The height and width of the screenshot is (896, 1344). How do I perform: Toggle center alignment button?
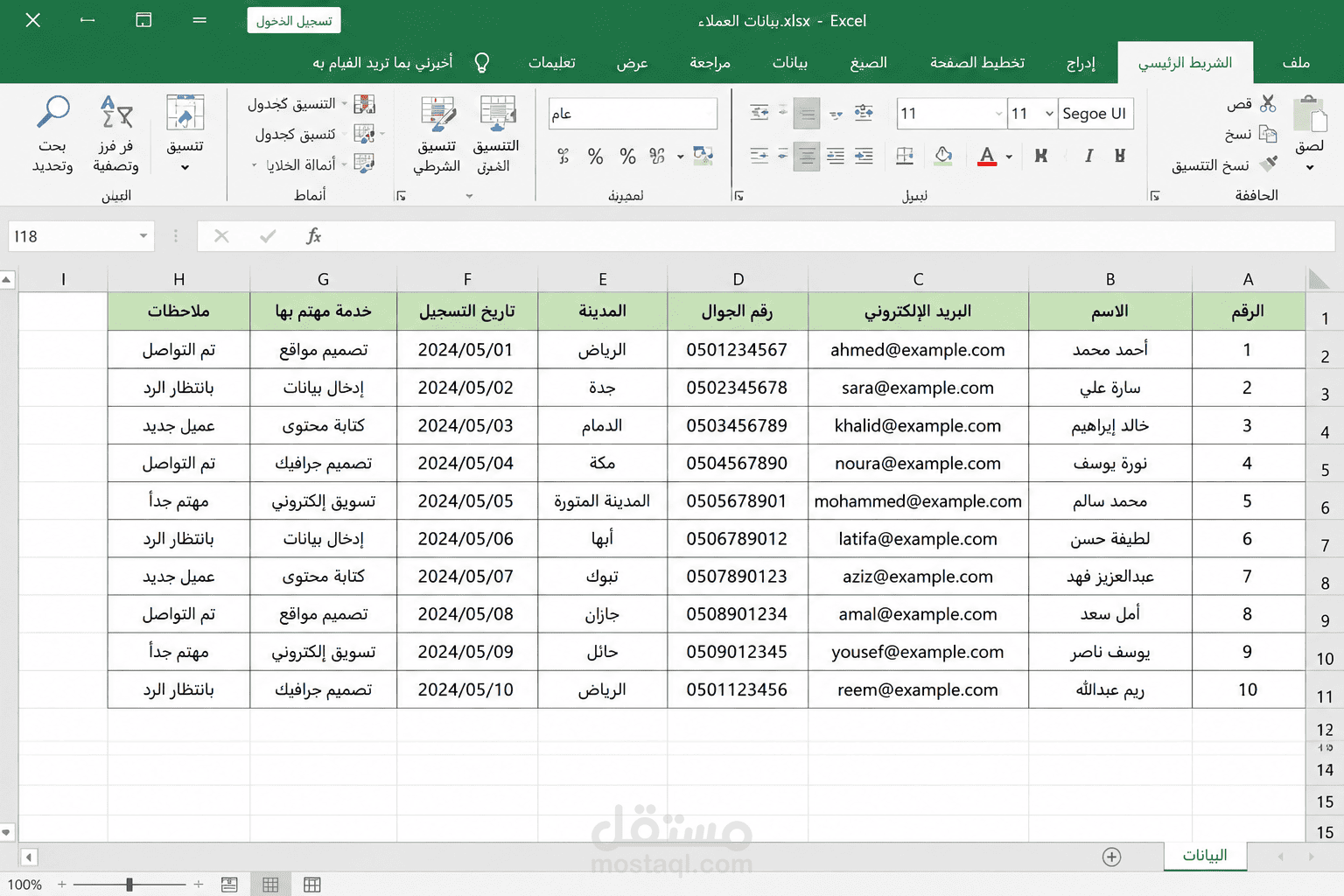pyautogui.click(x=807, y=156)
